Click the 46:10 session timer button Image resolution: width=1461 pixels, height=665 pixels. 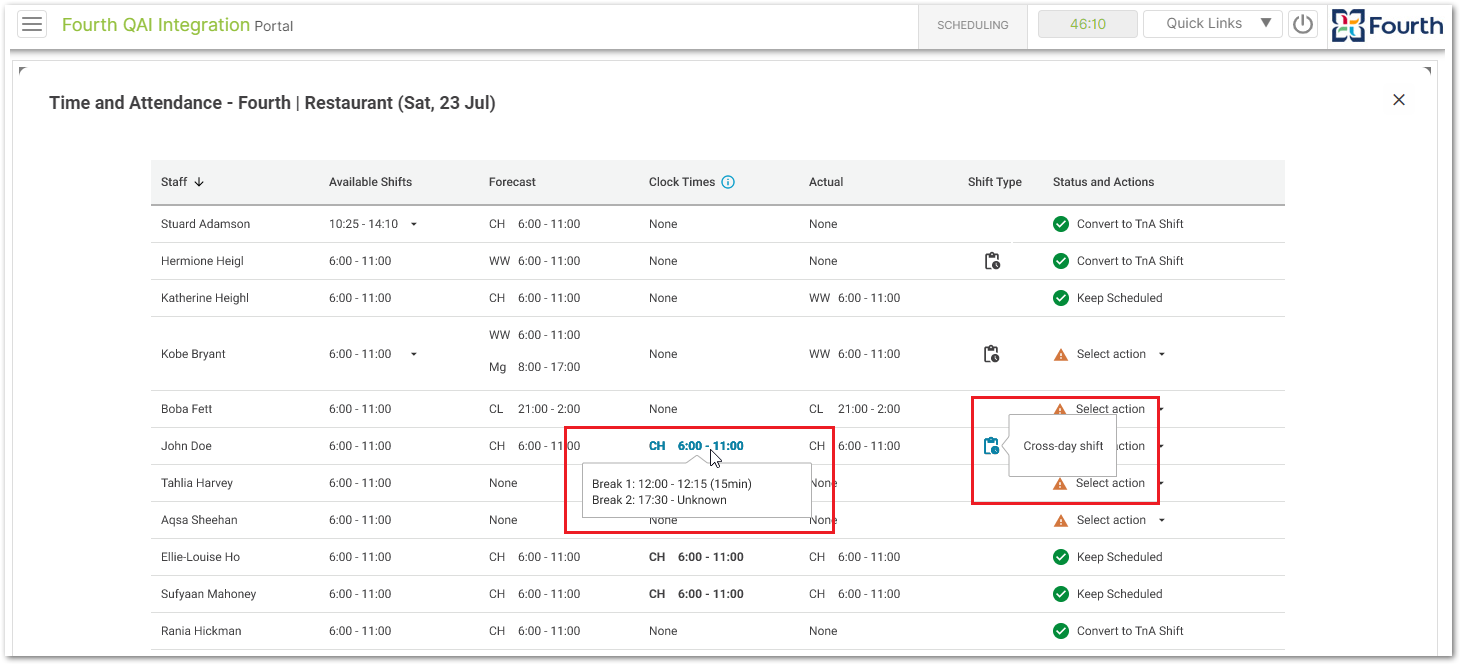pos(1087,24)
